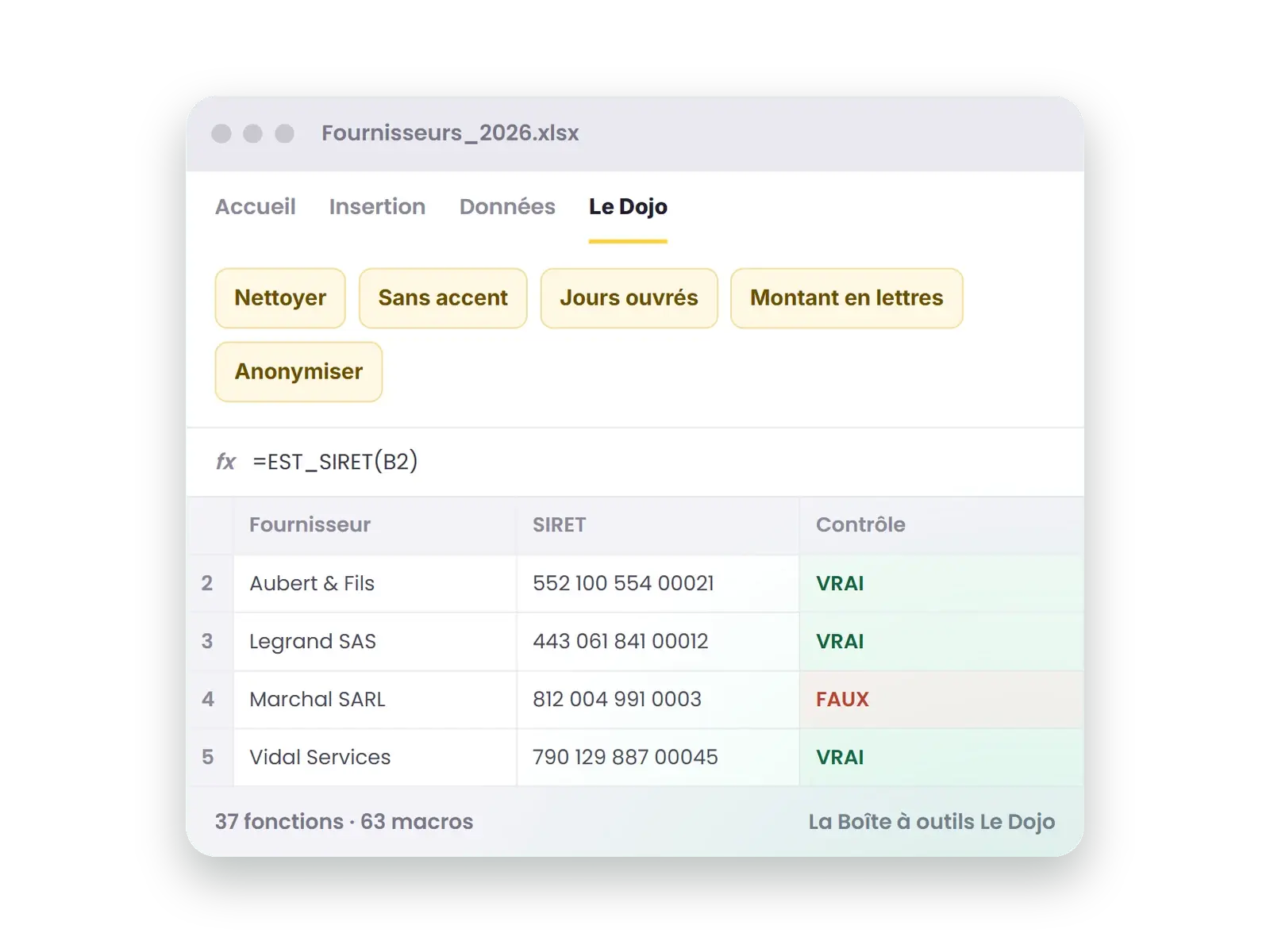Click SIRET 443 061 841 00012

(x=658, y=641)
